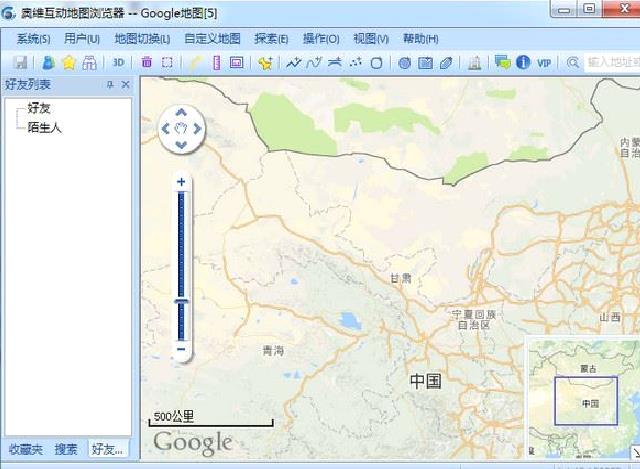Screen dimensions: 640x469
Task: Click the 山西 label on the map
Action: [610, 317]
